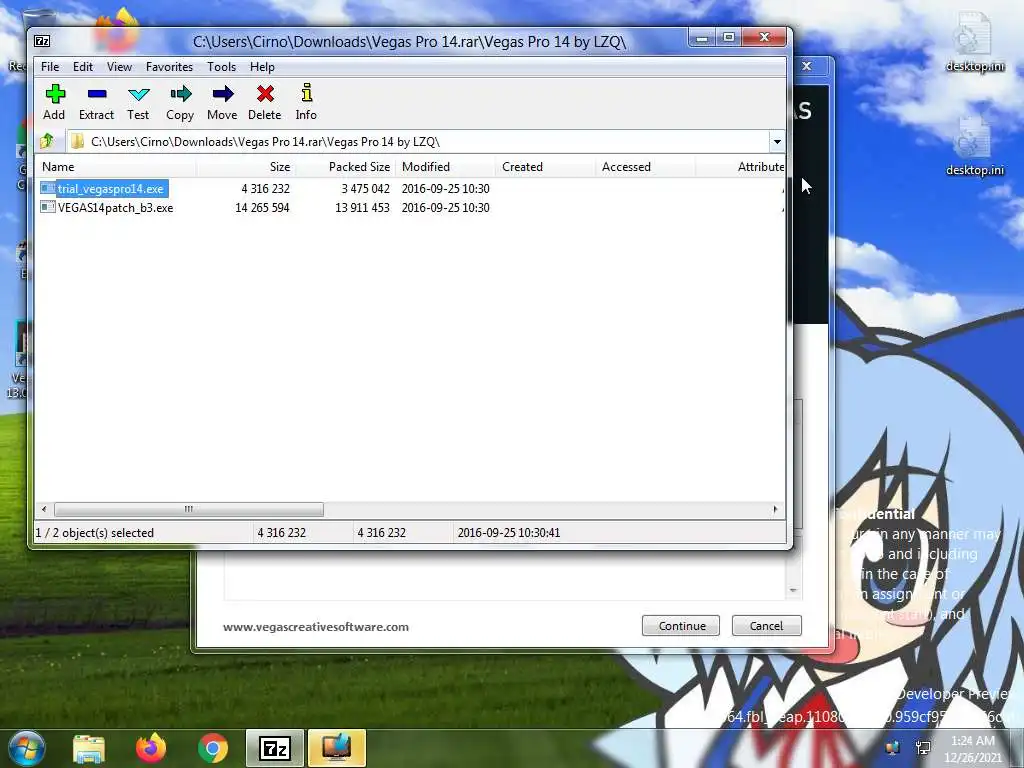1024x768 pixels.
Task: Click the horizontal scrollbar right arrow
Action: 775,509
